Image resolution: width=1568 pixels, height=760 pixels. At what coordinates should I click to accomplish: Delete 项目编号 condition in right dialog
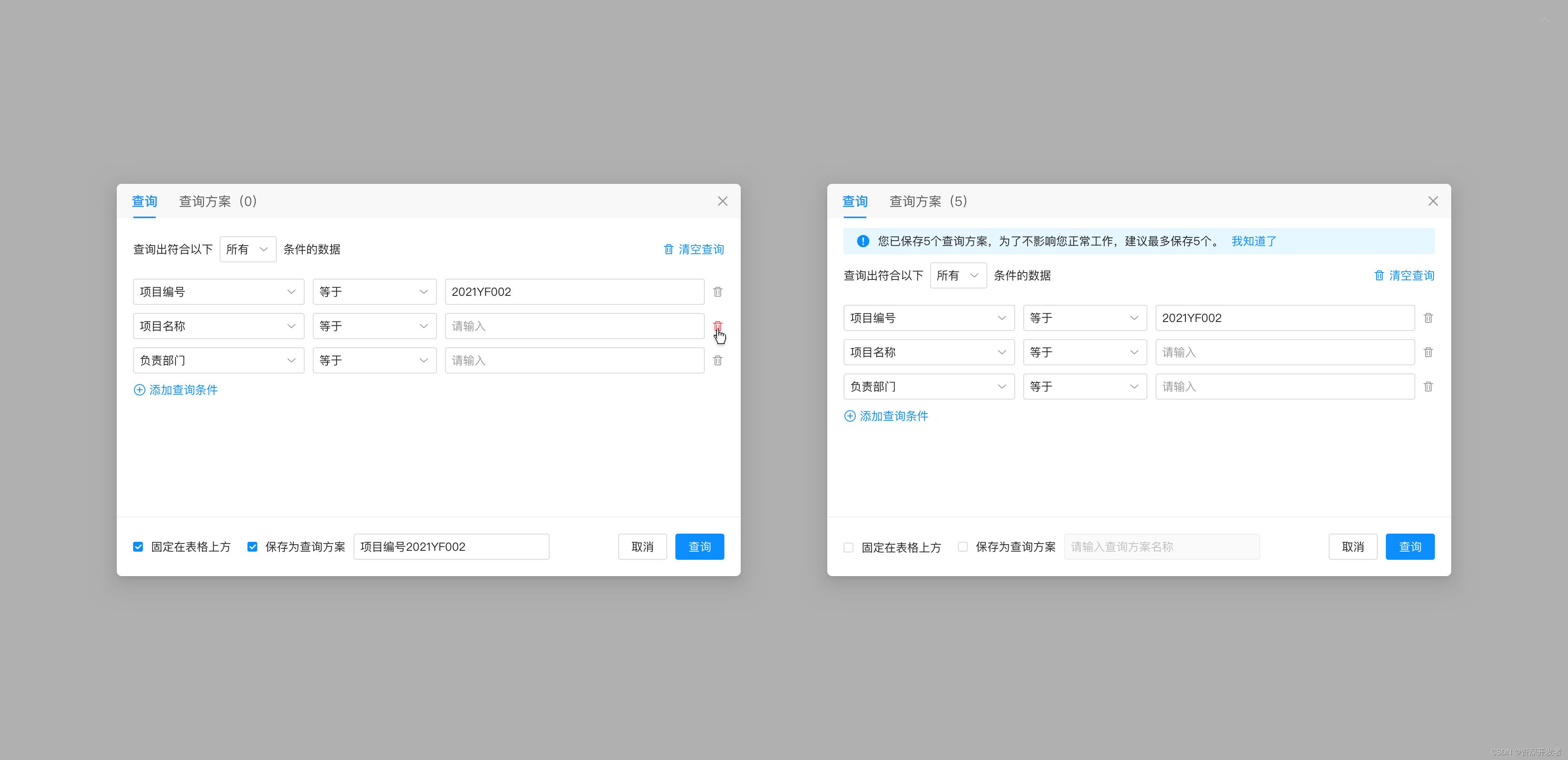point(1428,318)
